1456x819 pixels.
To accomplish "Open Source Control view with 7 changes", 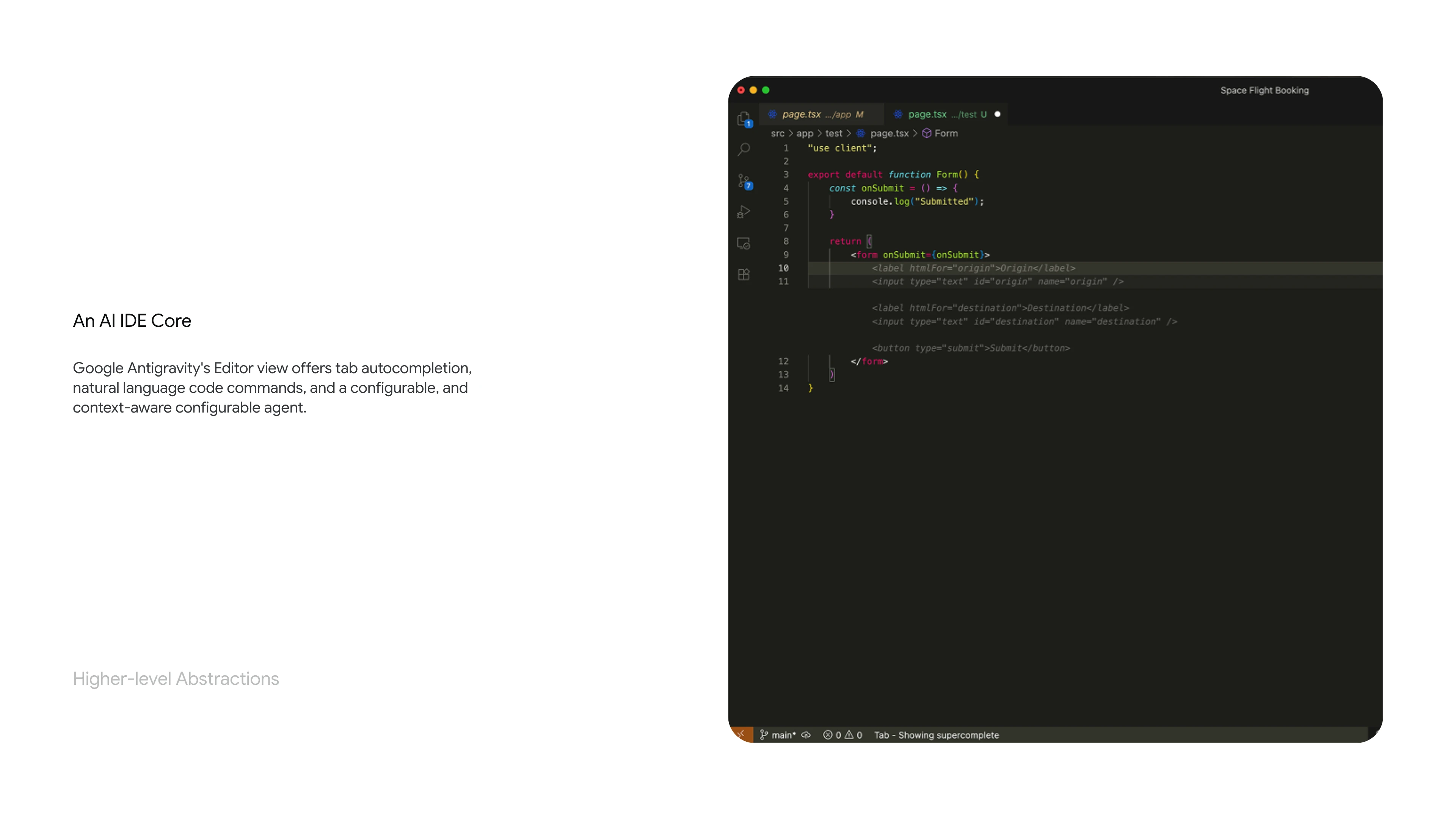I will [x=744, y=181].
